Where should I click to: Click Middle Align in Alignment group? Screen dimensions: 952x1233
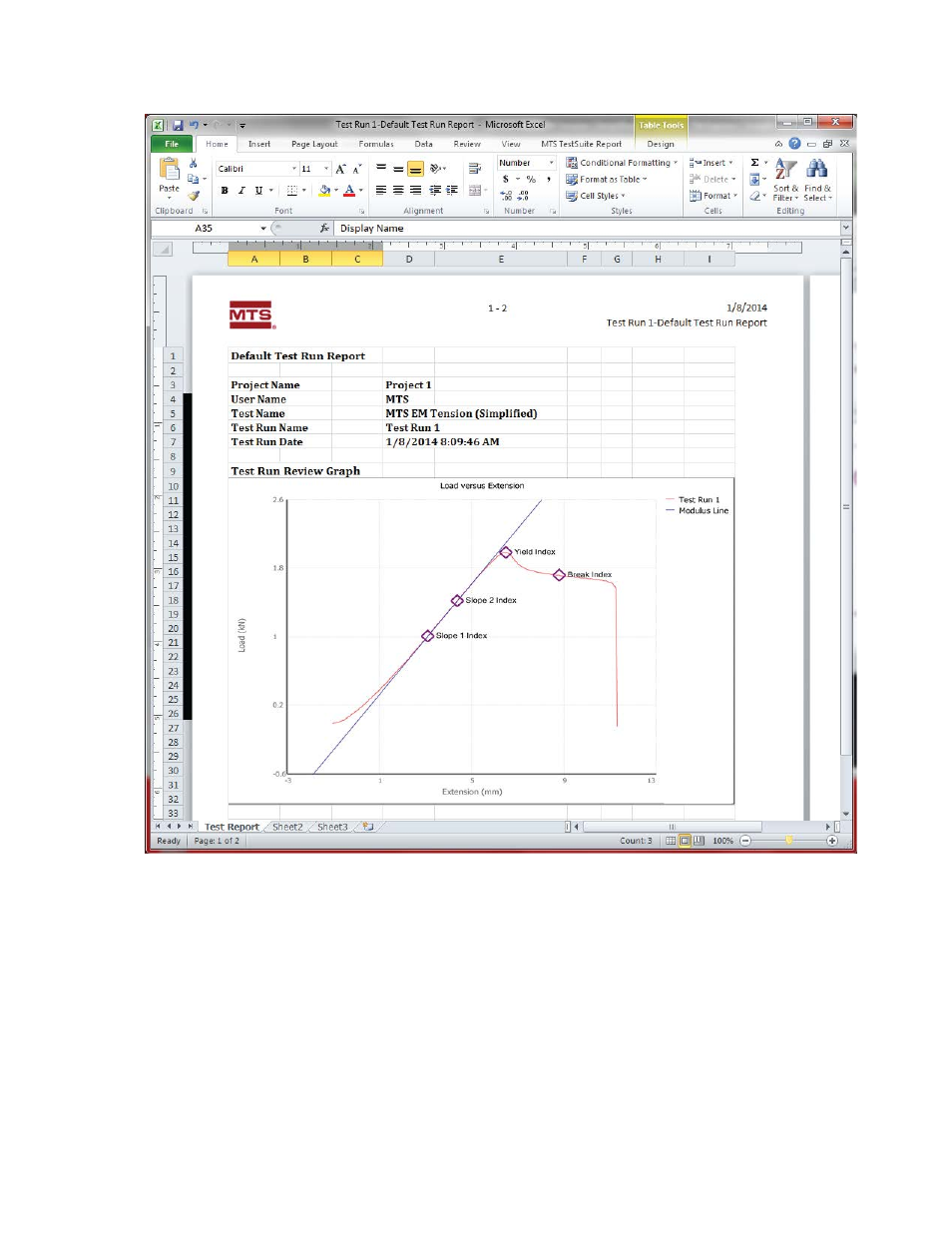coord(398,168)
